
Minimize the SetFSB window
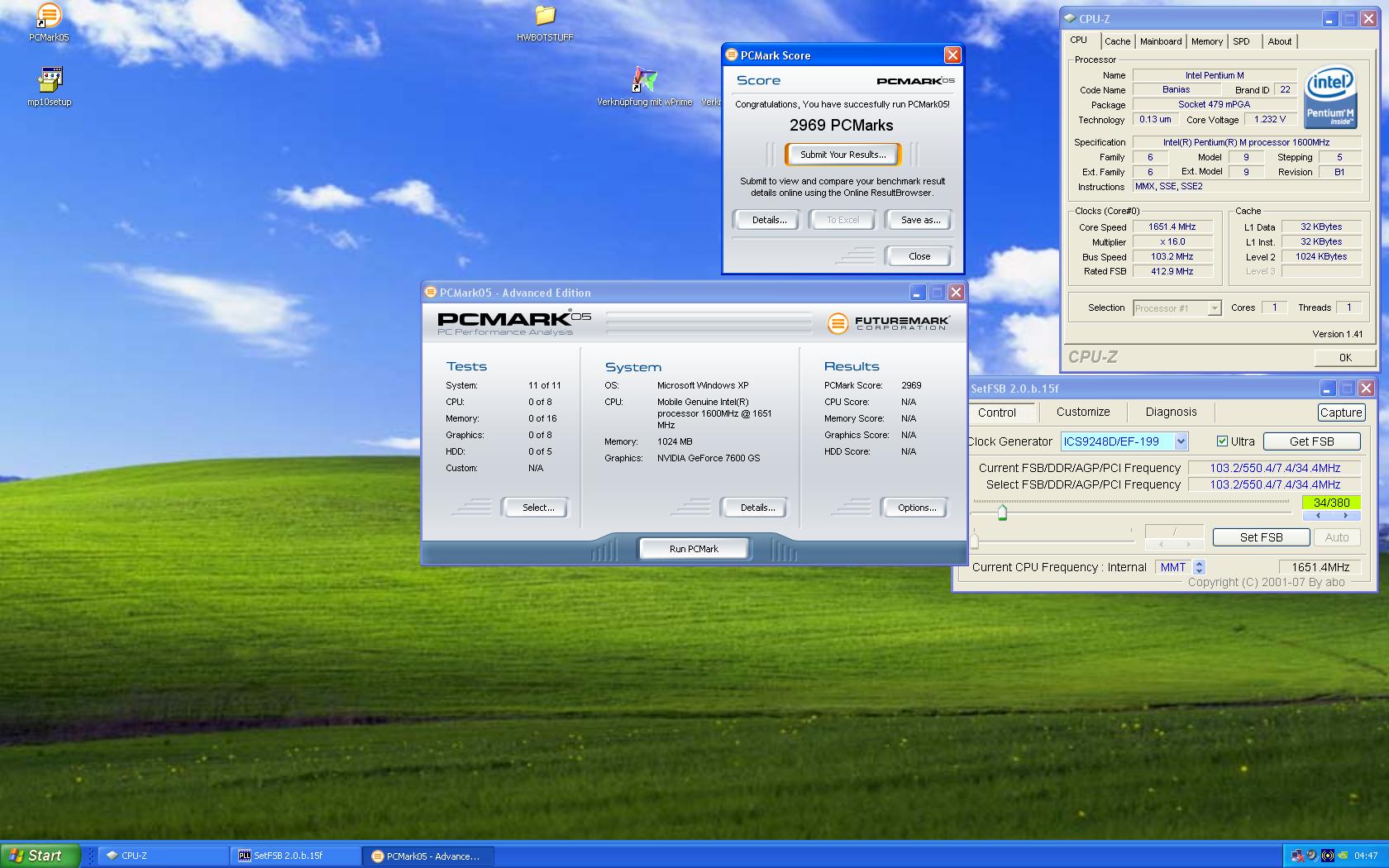pos(1327,388)
